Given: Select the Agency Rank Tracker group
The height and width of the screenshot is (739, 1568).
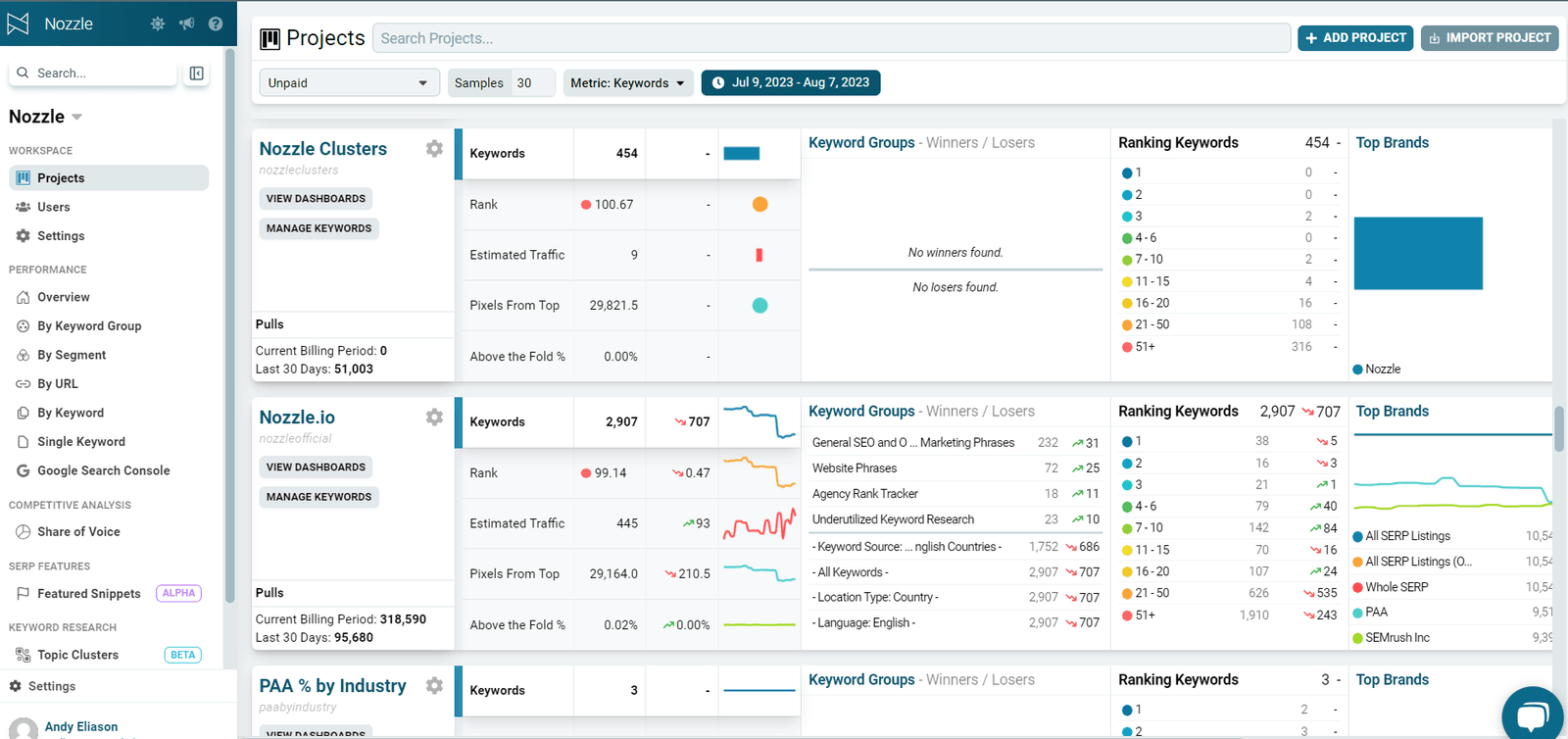Looking at the screenshot, I should tap(865, 494).
